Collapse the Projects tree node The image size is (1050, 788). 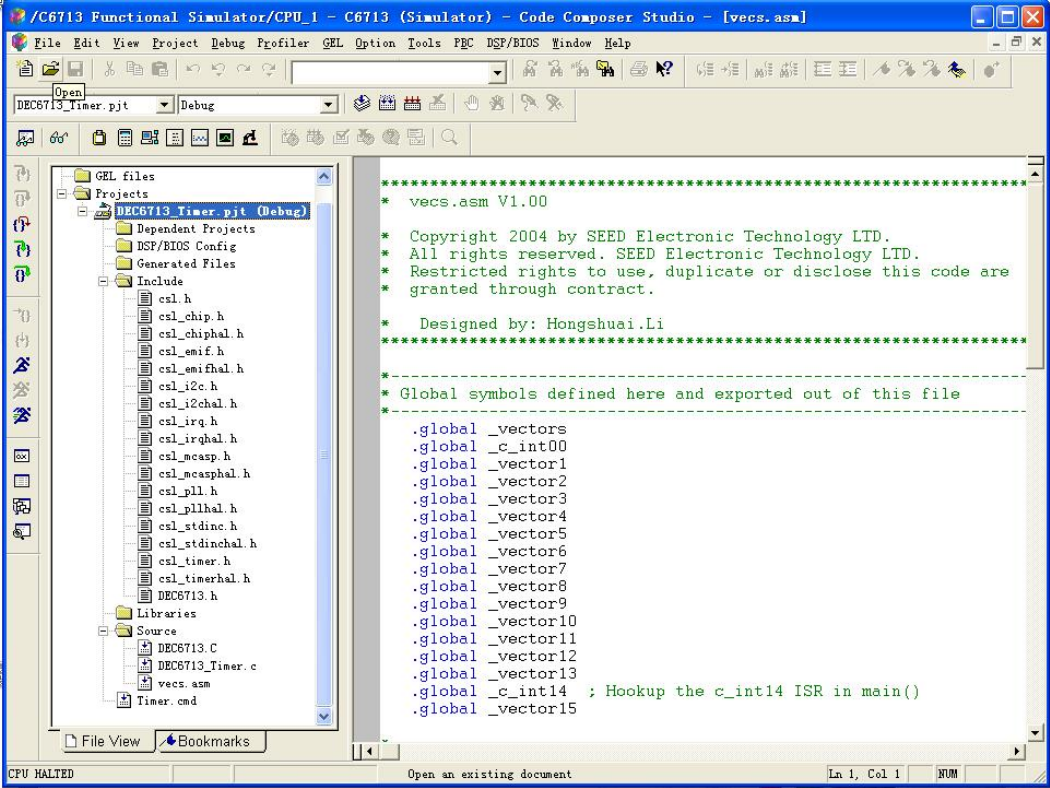(x=62, y=193)
